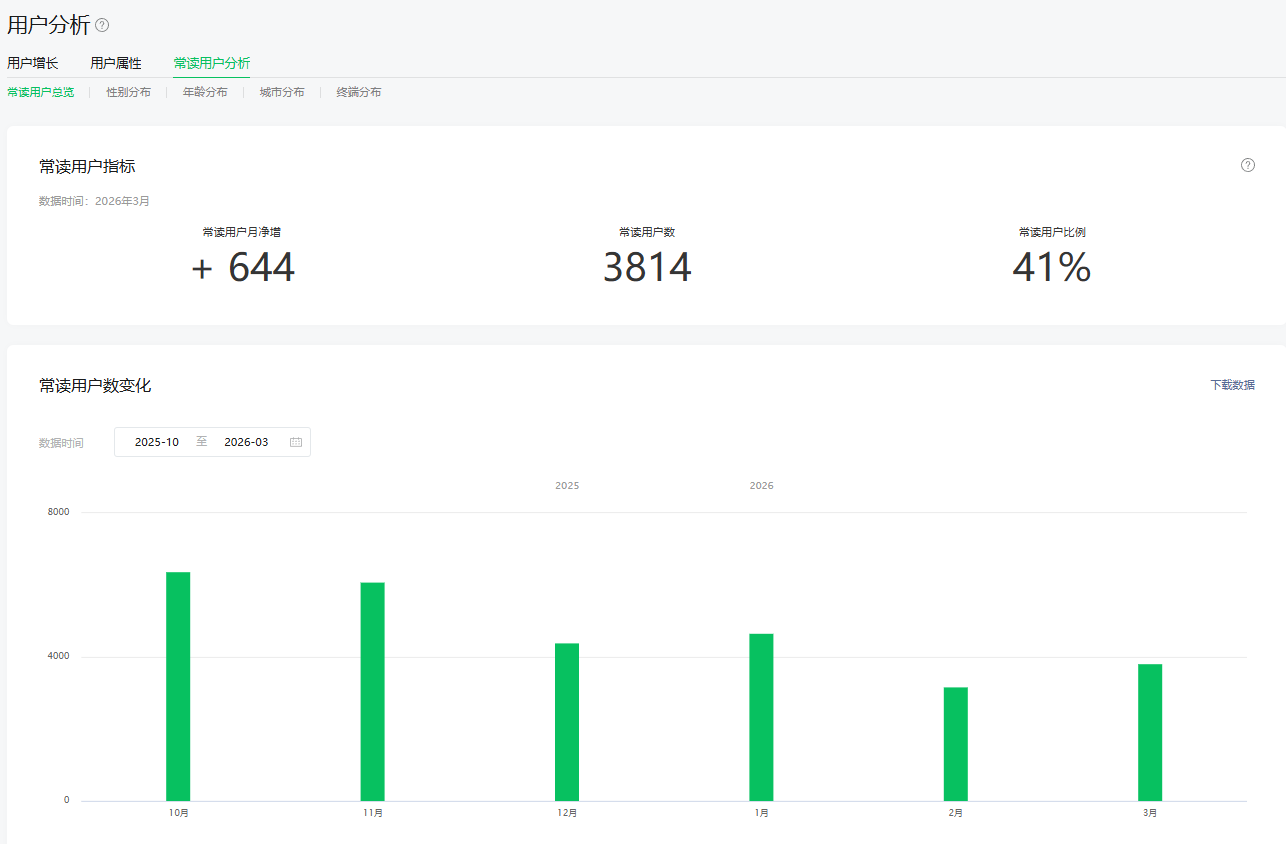Image resolution: width=1286 pixels, height=844 pixels.
Task: Go to 性别分布 sub-tab
Action: click(128, 92)
